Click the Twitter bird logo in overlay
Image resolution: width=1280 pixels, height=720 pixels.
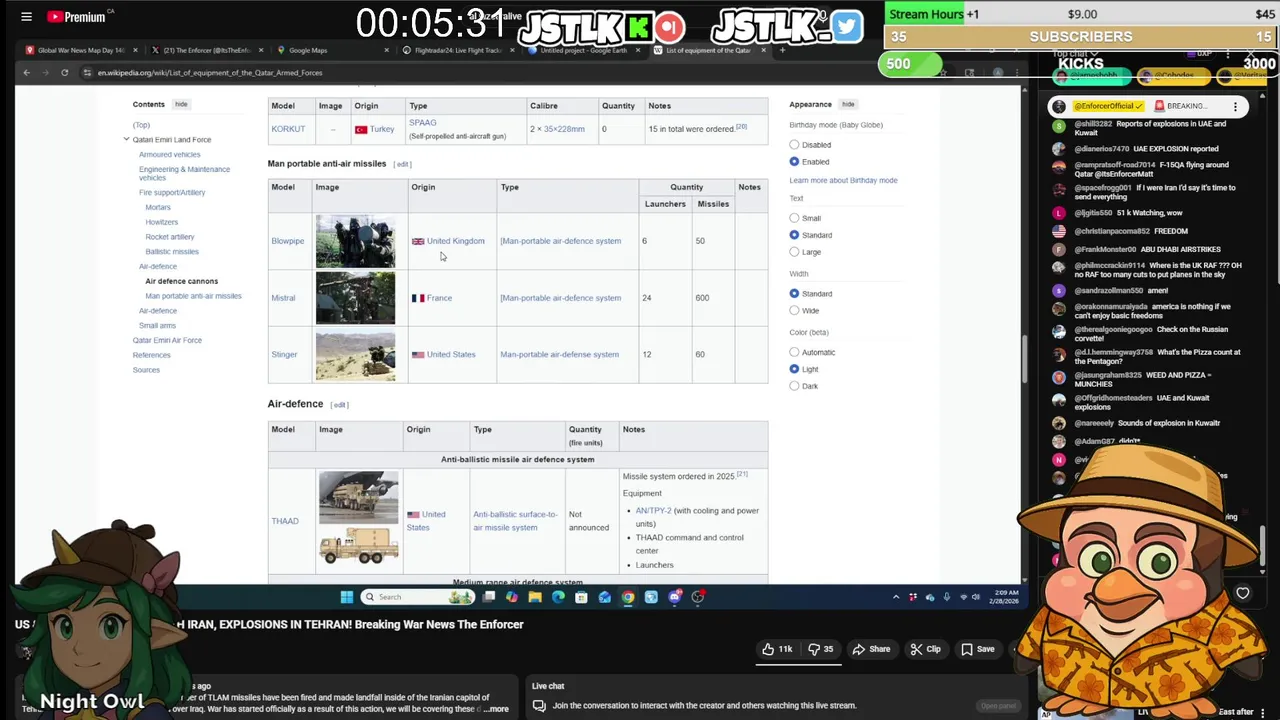click(x=846, y=27)
